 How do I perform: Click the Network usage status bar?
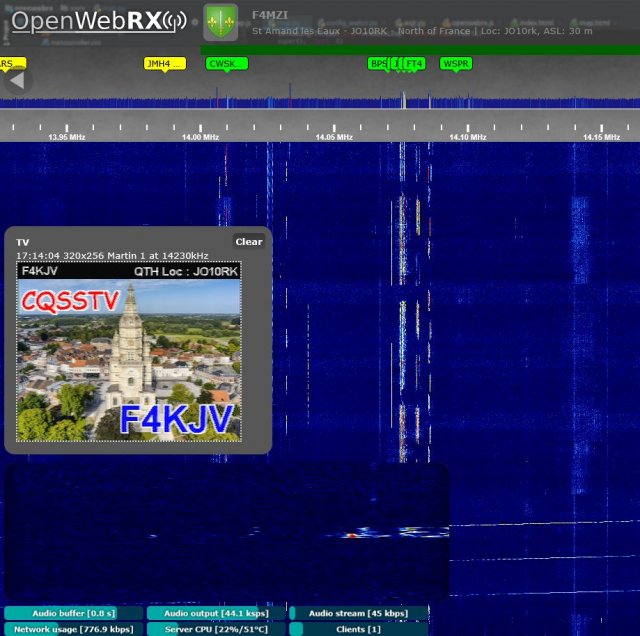point(73,629)
